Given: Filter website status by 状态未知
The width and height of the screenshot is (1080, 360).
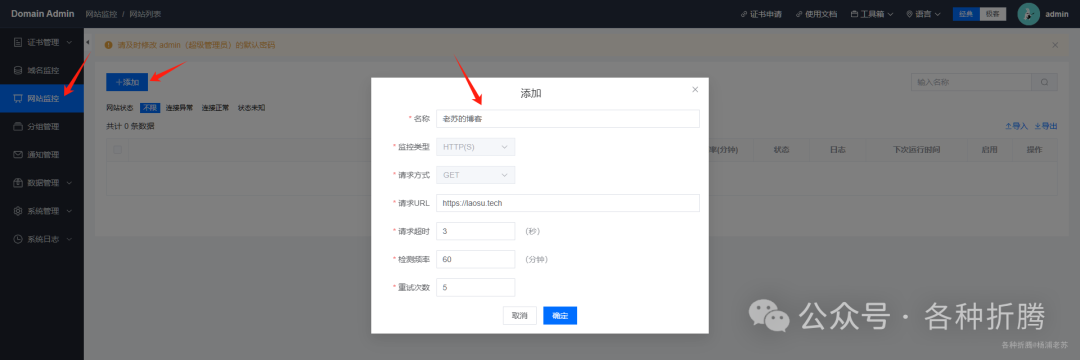Looking at the screenshot, I should click(251, 107).
